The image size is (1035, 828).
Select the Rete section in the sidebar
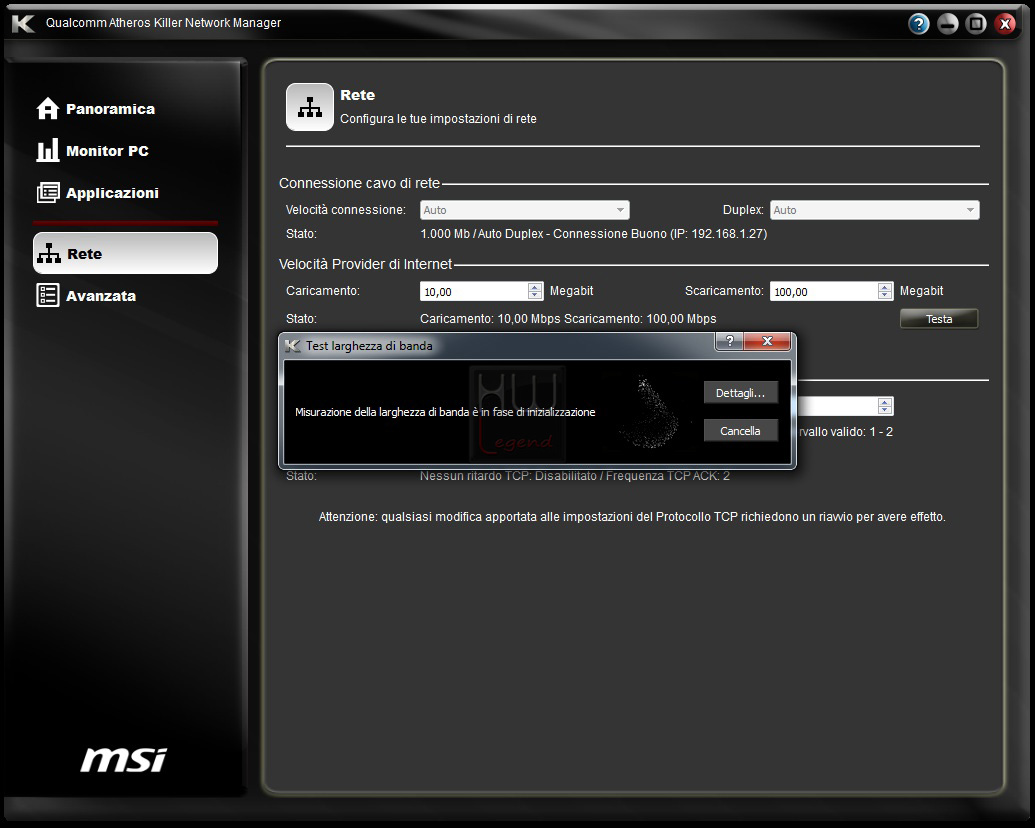[x=125, y=253]
